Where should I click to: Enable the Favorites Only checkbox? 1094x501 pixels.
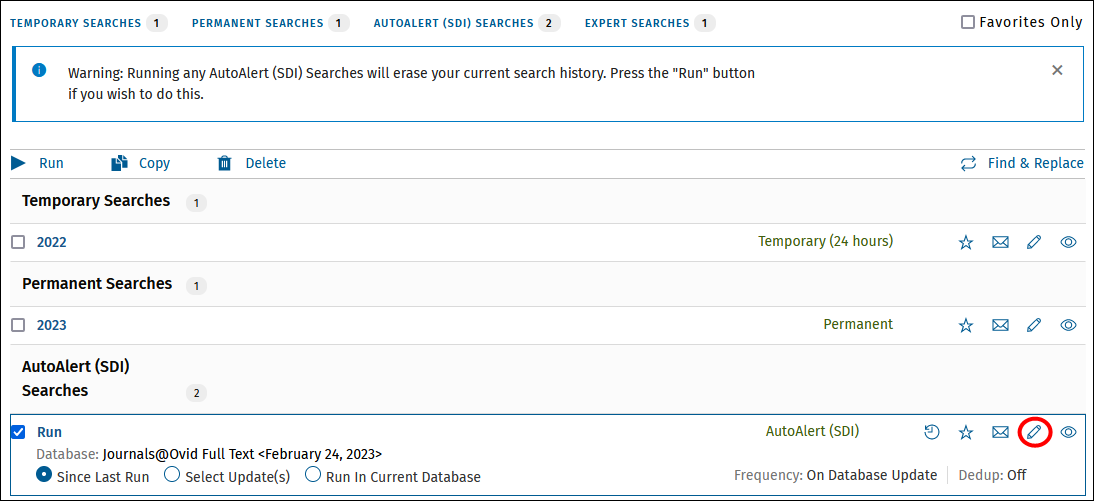coord(968,22)
